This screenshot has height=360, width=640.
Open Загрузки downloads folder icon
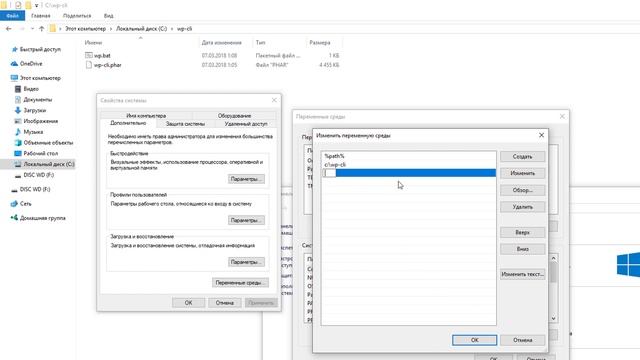pos(18,110)
